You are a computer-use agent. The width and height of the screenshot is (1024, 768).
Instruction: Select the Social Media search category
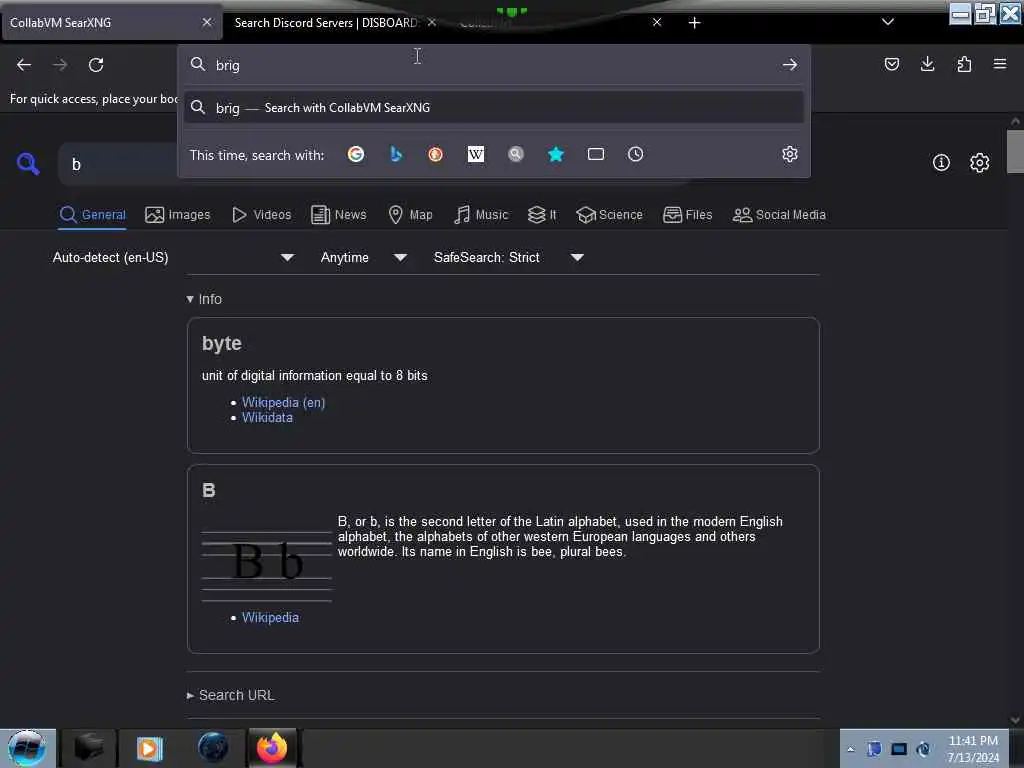(x=779, y=215)
